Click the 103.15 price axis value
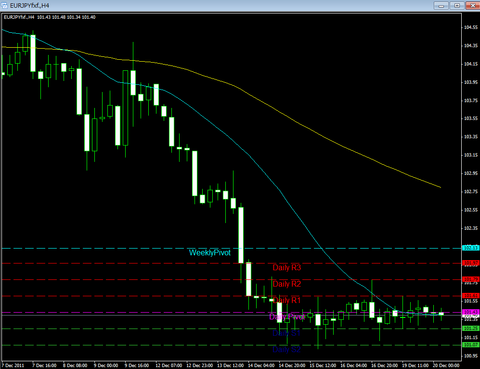 (x=471, y=155)
